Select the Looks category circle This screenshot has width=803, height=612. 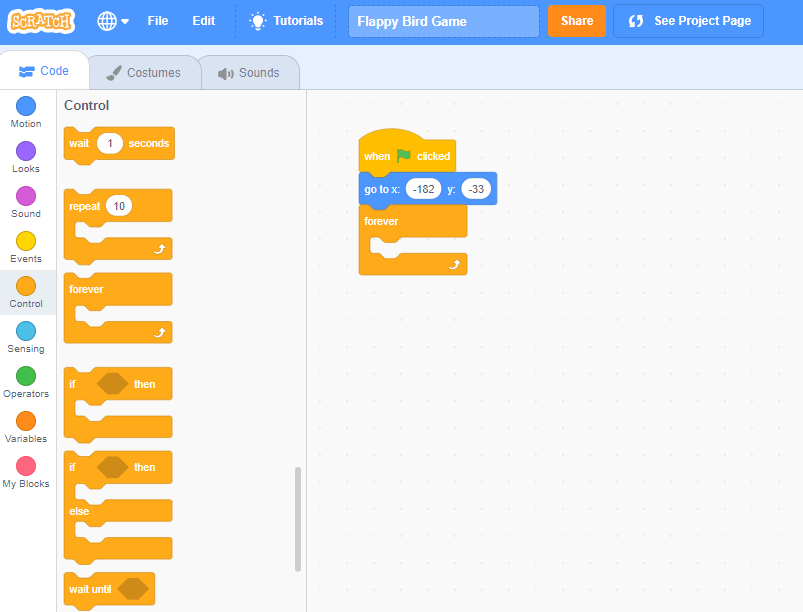pos(26,151)
